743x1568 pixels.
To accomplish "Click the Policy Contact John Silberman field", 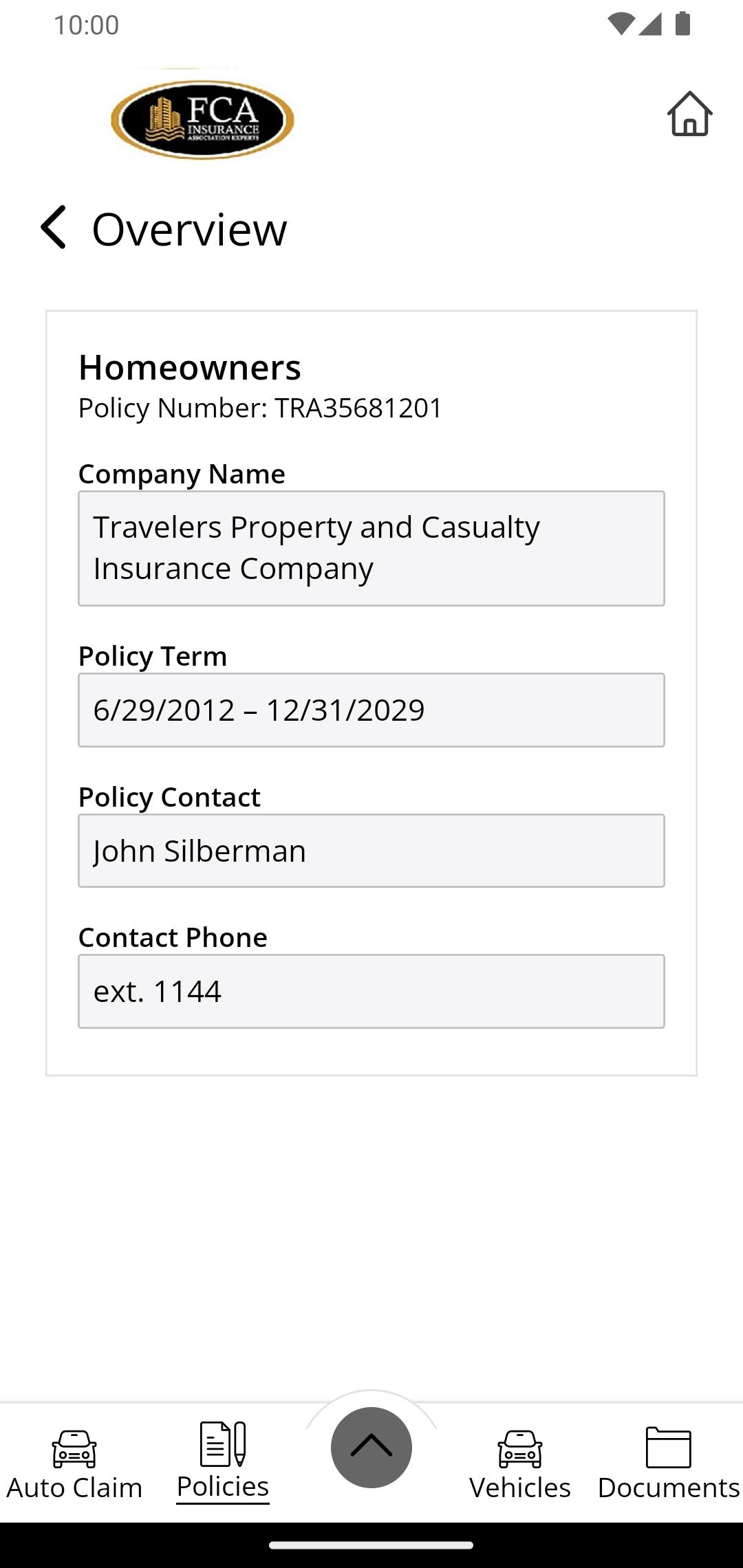I will coord(371,851).
